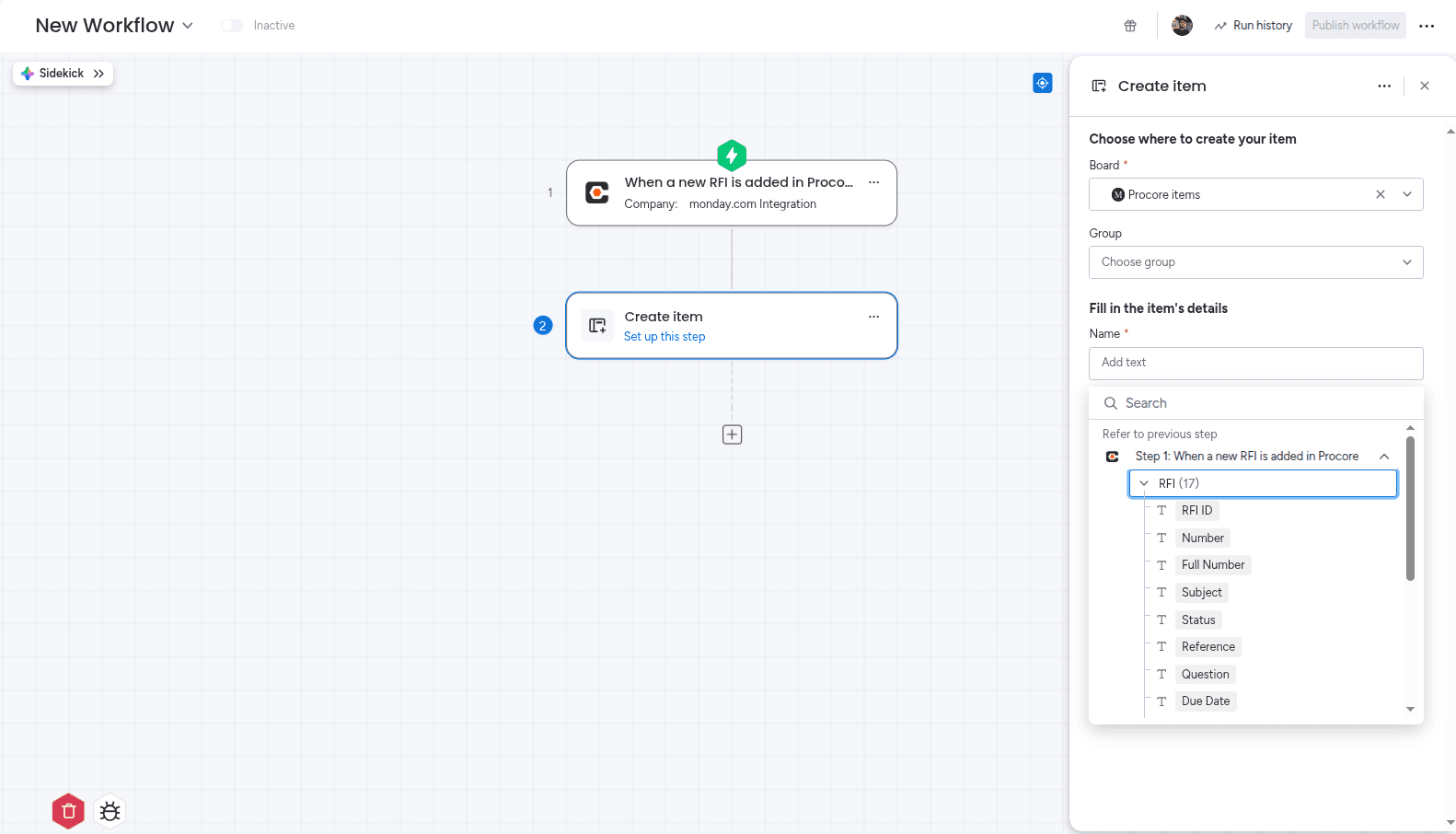
Task: Focus the field Search box
Action: click(x=1255, y=403)
